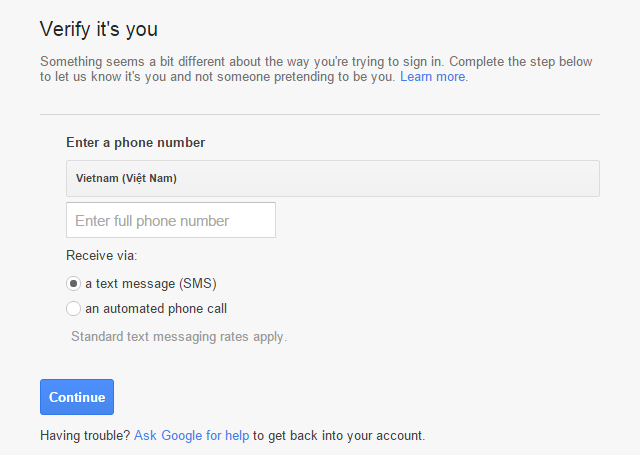Click the 'Enter a phone number' label
The image size is (640, 455).
(x=135, y=143)
